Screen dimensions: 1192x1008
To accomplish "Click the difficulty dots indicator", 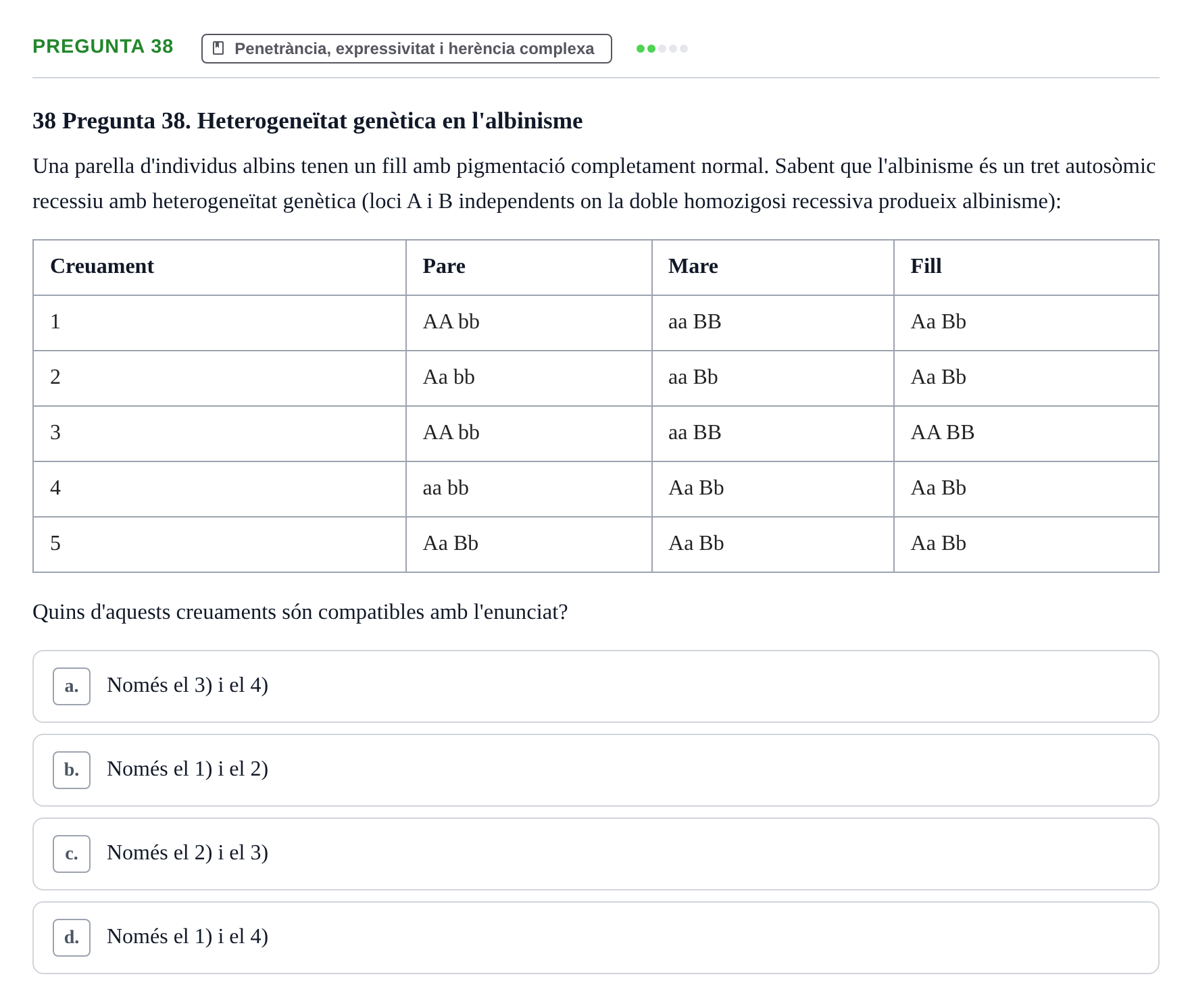I will tap(662, 49).
